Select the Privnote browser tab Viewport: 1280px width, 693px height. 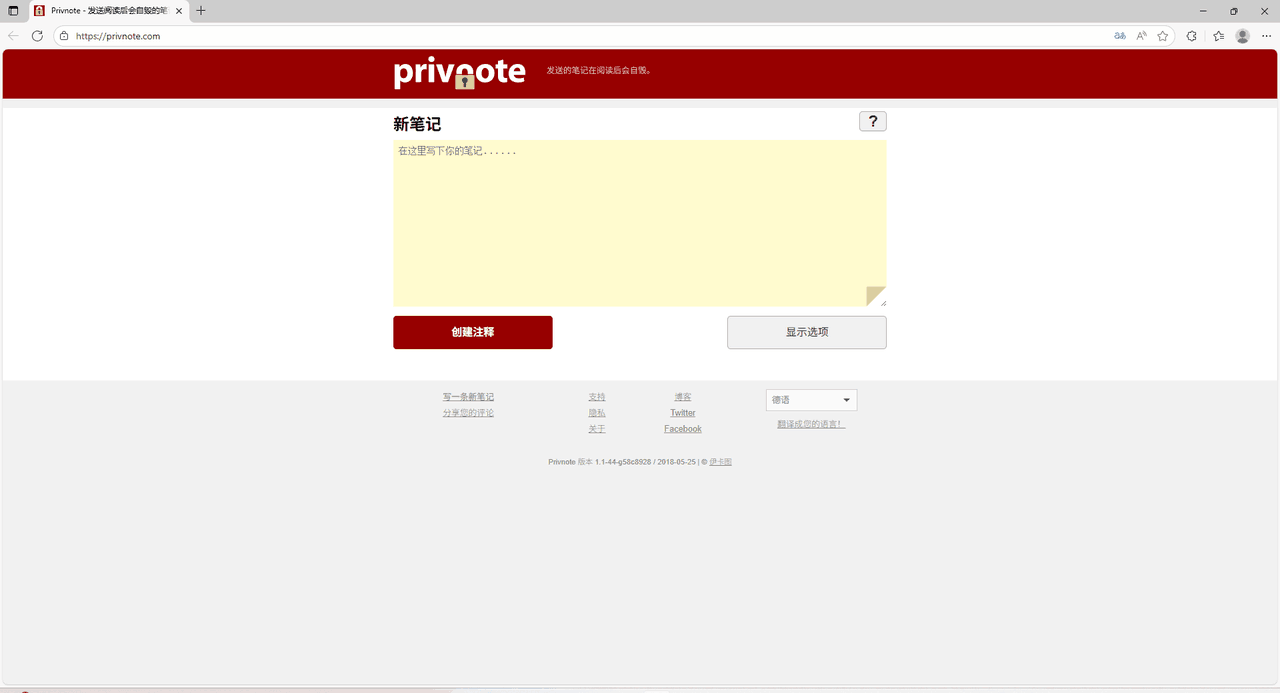point(108,11)
